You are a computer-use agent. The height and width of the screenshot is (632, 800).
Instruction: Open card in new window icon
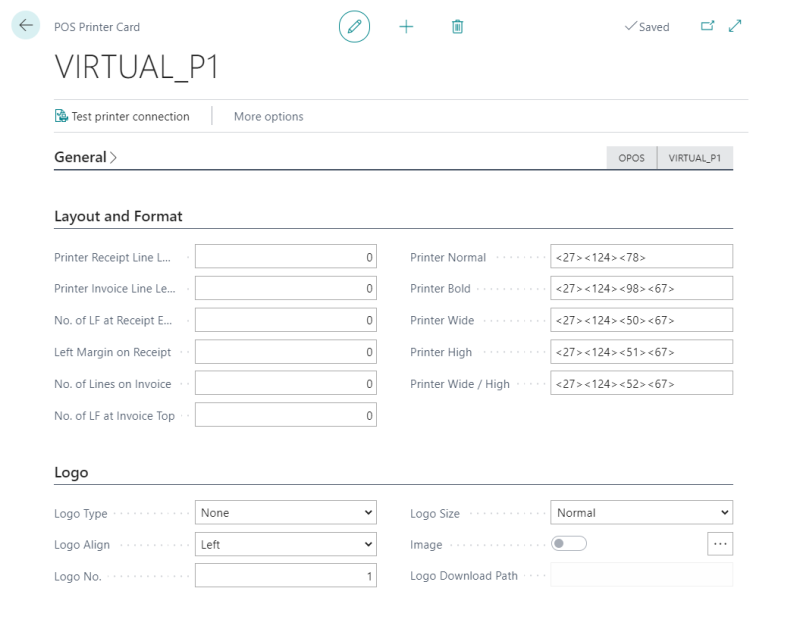pyautogui.click(x=709, y=27)
